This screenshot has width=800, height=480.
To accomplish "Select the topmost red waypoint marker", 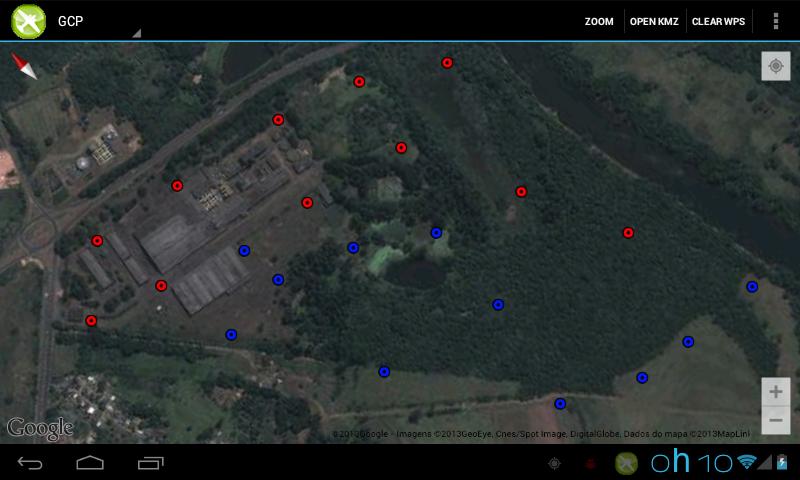I will tap(447, 63).
